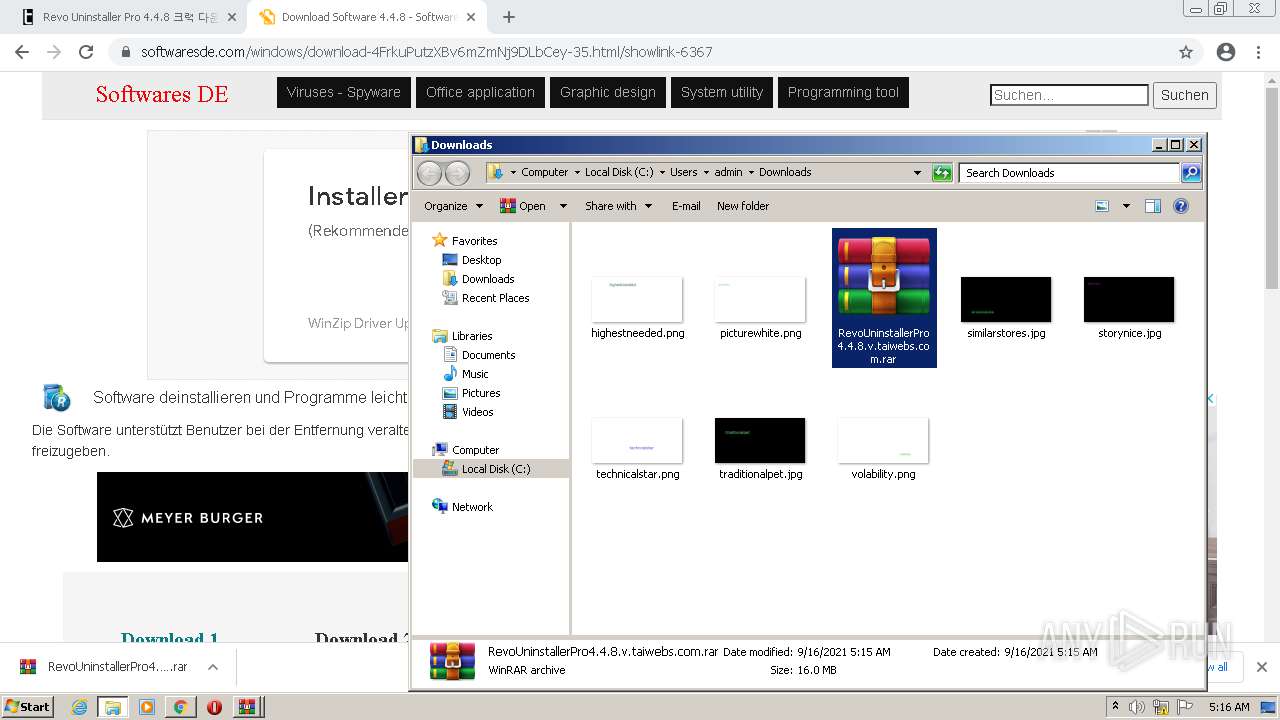Image resolution: width=1280 pixels, height=720 pixels.
Task: Open the System utility menu
Action: 722,92
